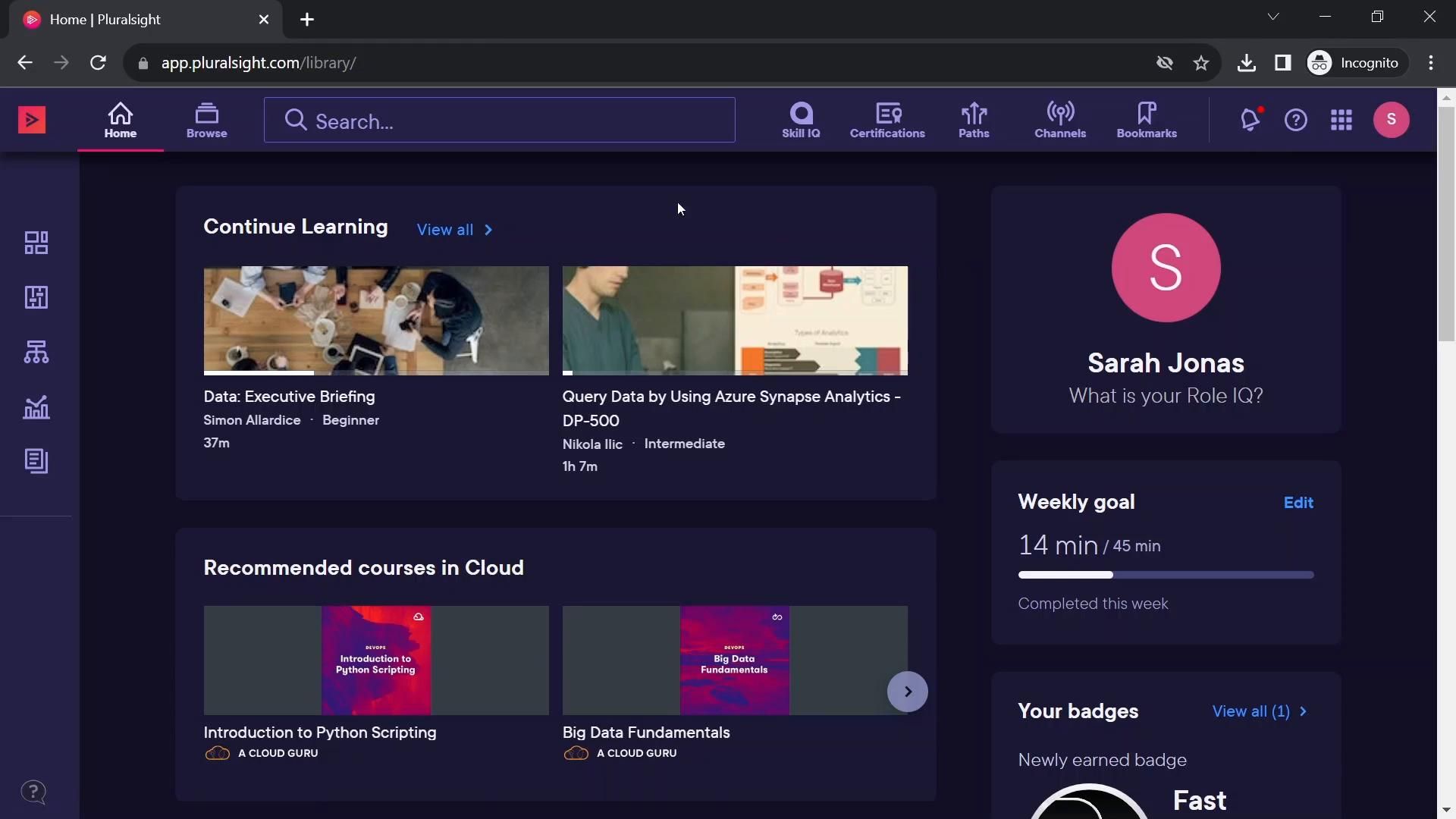Toggle browser side panel icon
Screen dimensions: 1456x819
coord(1282,63)
